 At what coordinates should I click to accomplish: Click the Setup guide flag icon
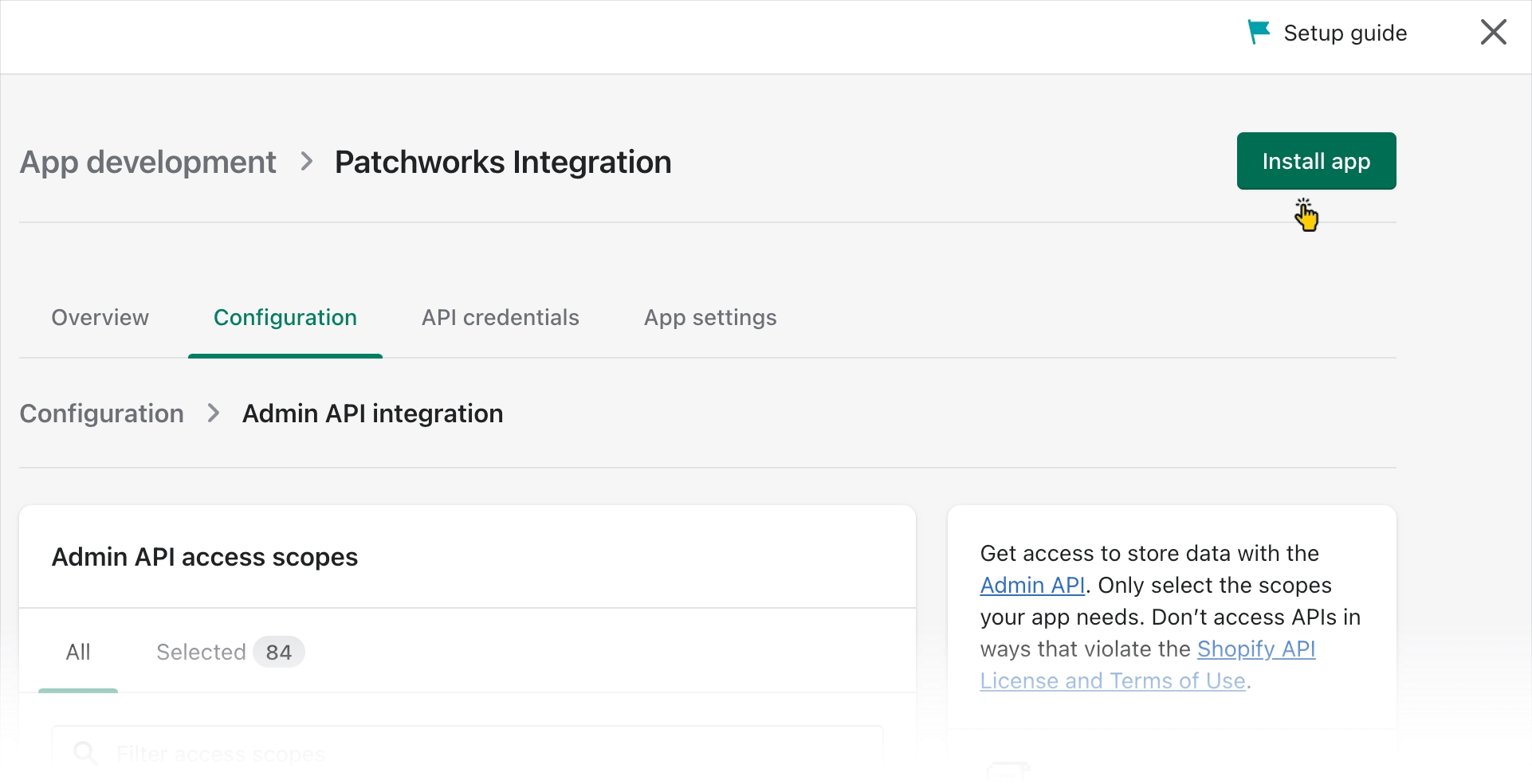coord(1259,33)
